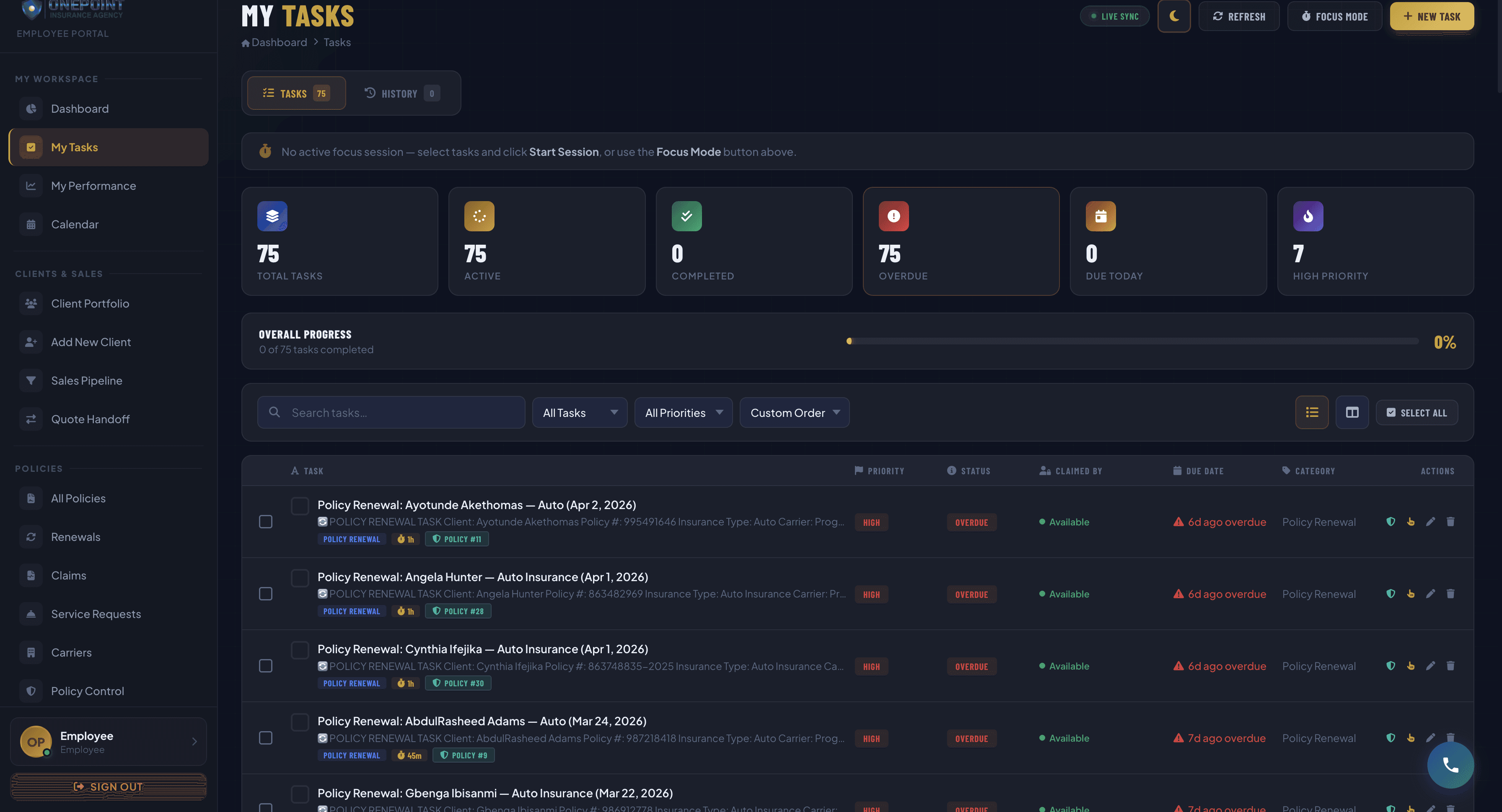
Task: Click the New Task button
Action: point(1432,16)
